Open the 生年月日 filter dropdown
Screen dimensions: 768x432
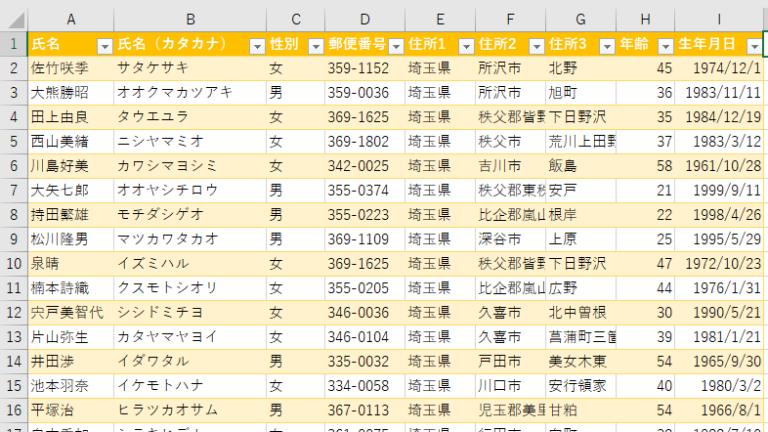(x=753, y=46)
